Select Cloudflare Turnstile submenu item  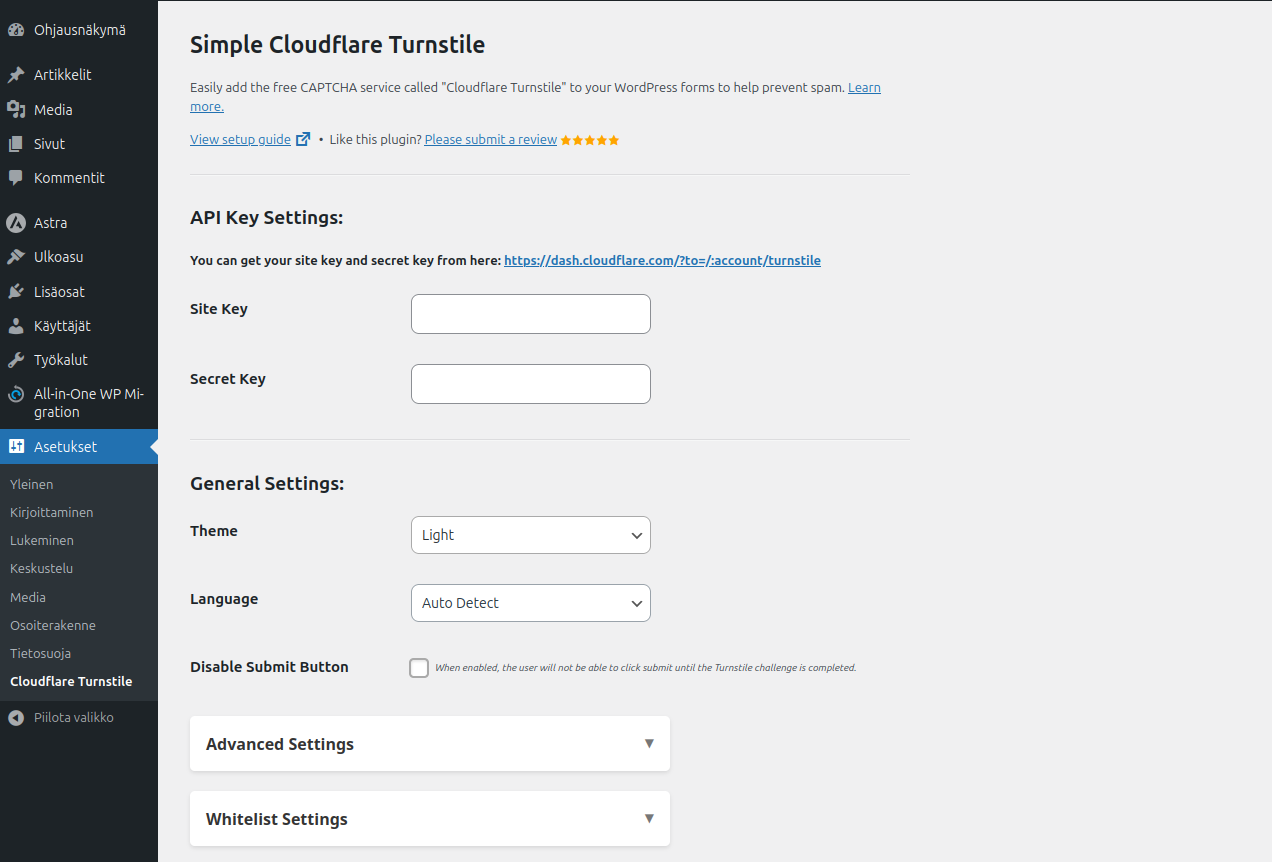[x=71, y=681]
